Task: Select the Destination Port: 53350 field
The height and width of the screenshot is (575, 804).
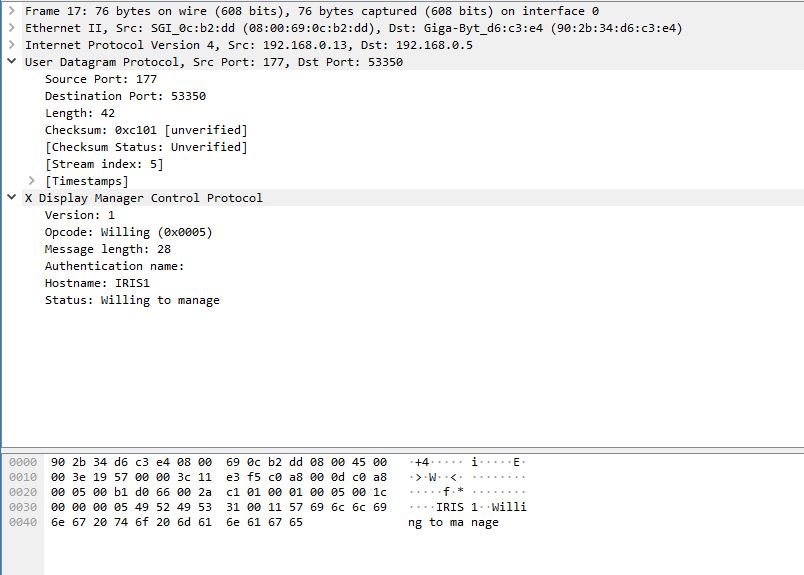Action: tap(125, 96)
